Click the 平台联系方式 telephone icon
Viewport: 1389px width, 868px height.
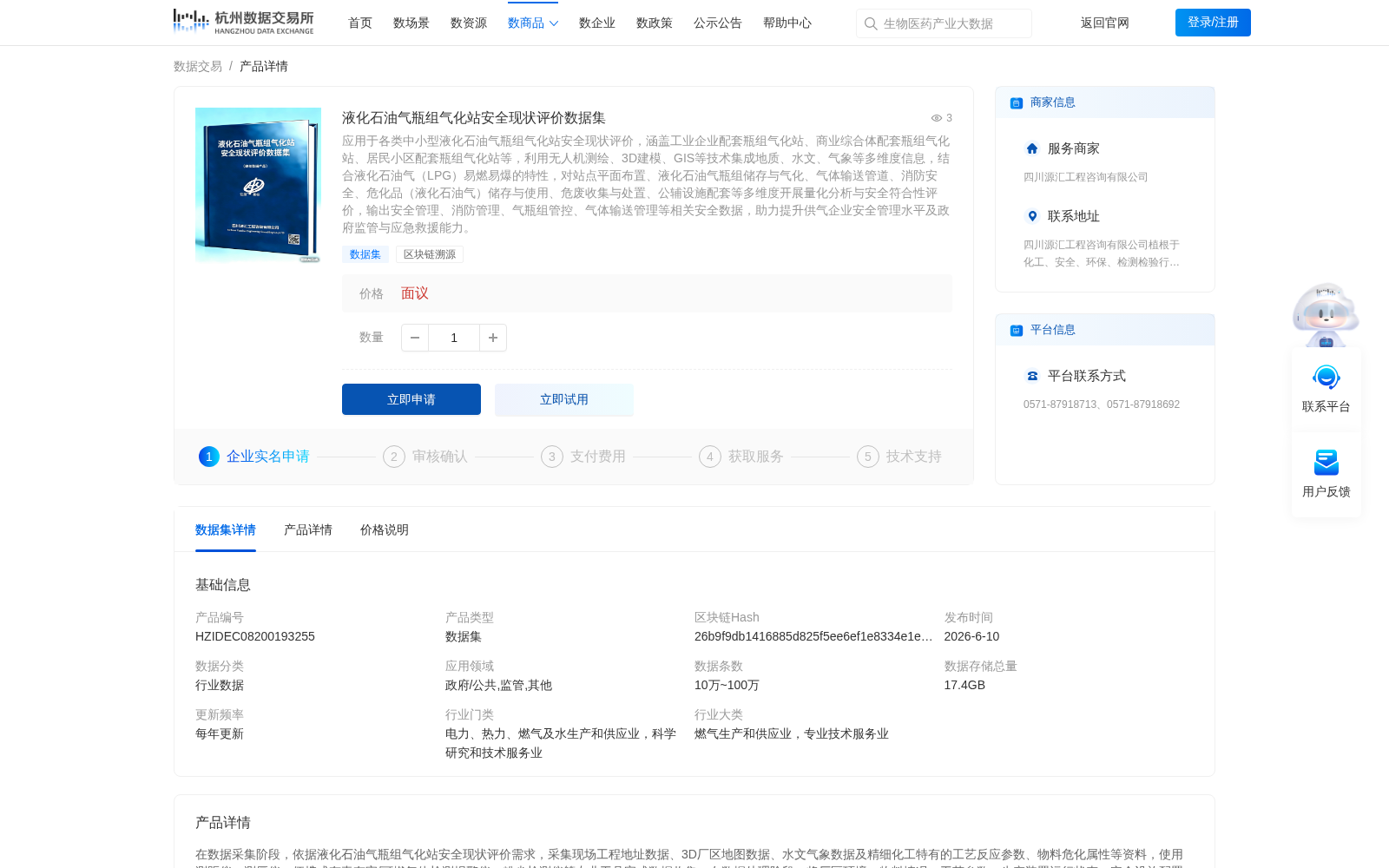pyautogui.click(x=1032, y=376)
